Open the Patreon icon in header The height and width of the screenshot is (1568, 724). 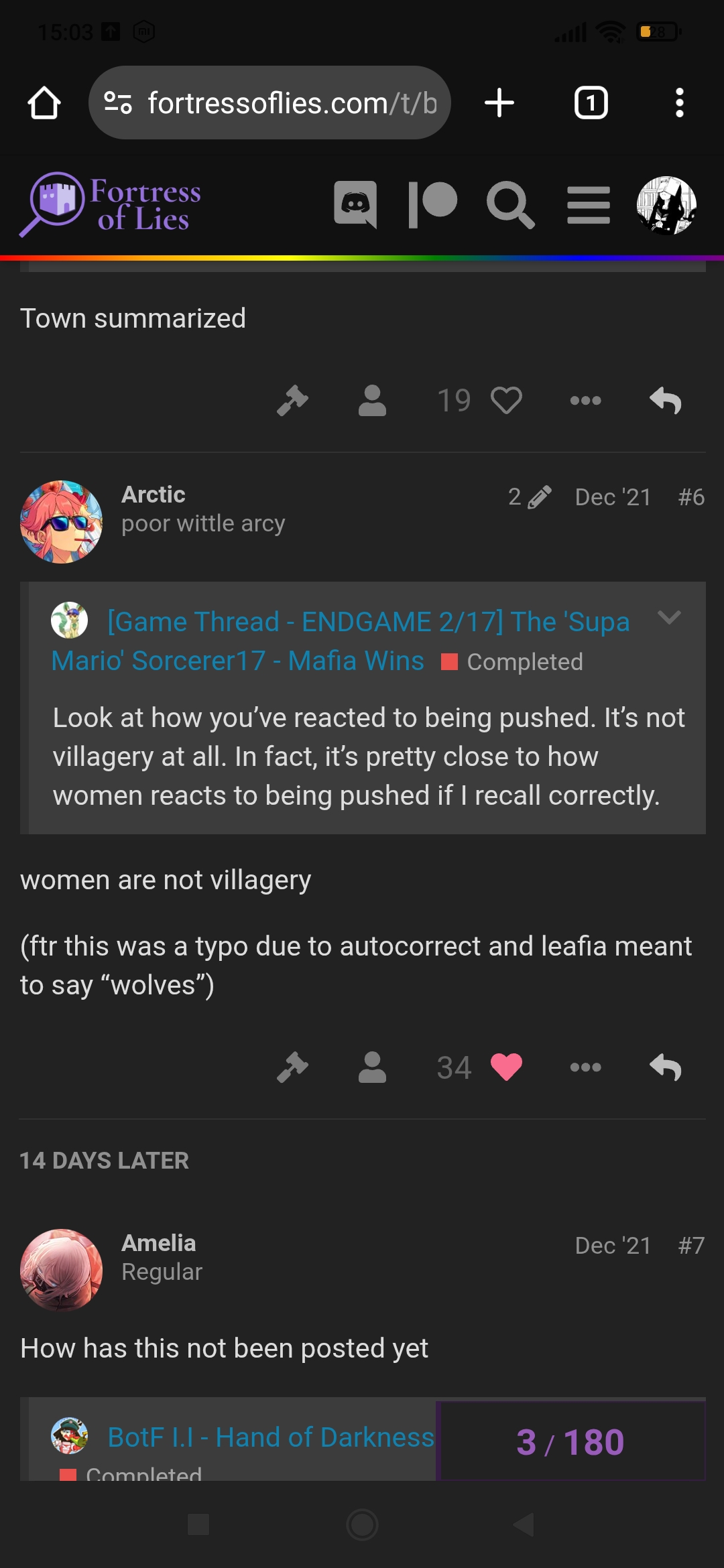click(432, 204)
